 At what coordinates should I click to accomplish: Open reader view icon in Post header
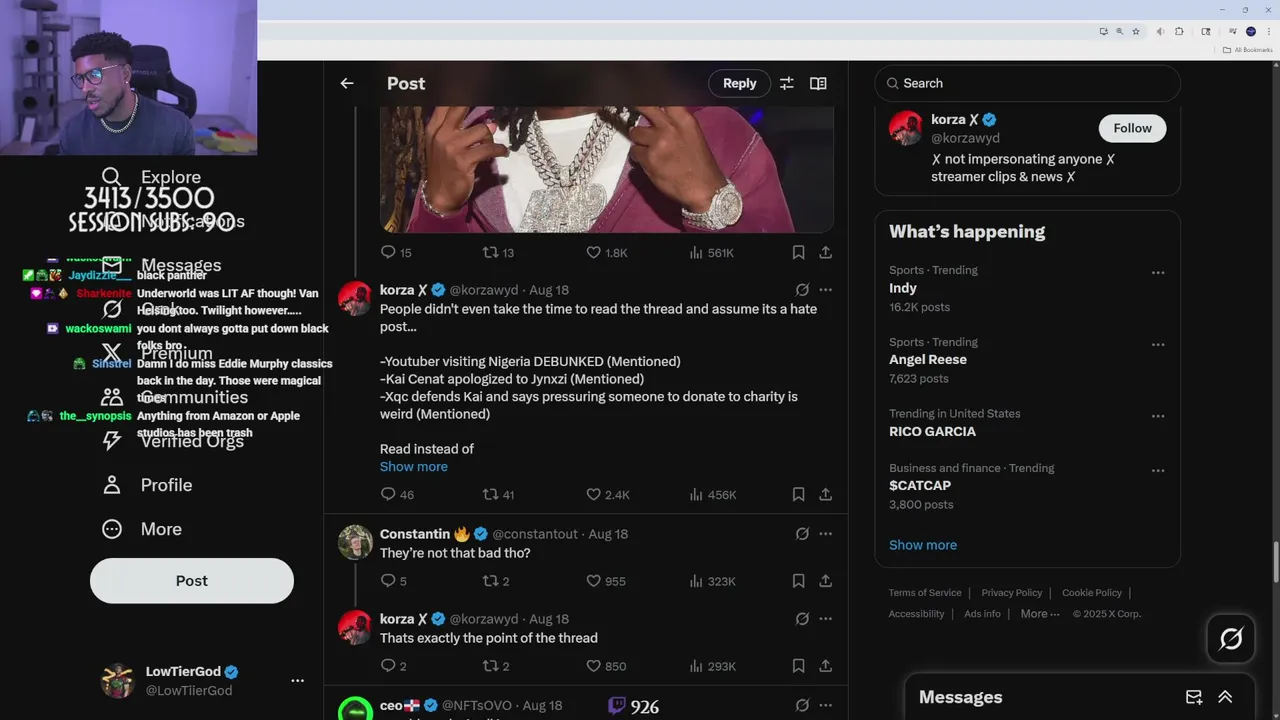coord(818,83)
